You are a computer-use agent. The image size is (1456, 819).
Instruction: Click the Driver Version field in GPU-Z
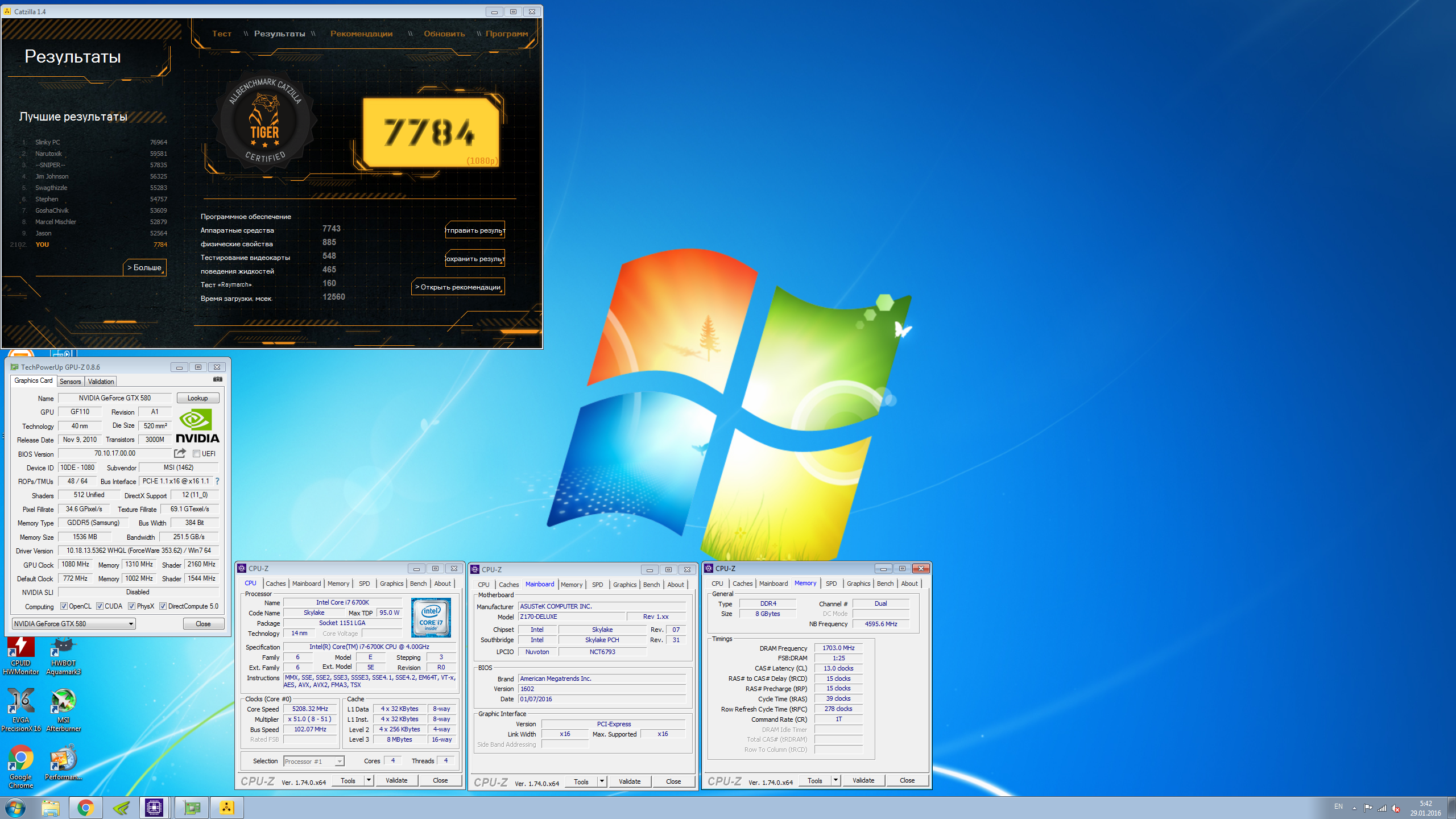tap(139, 551)
